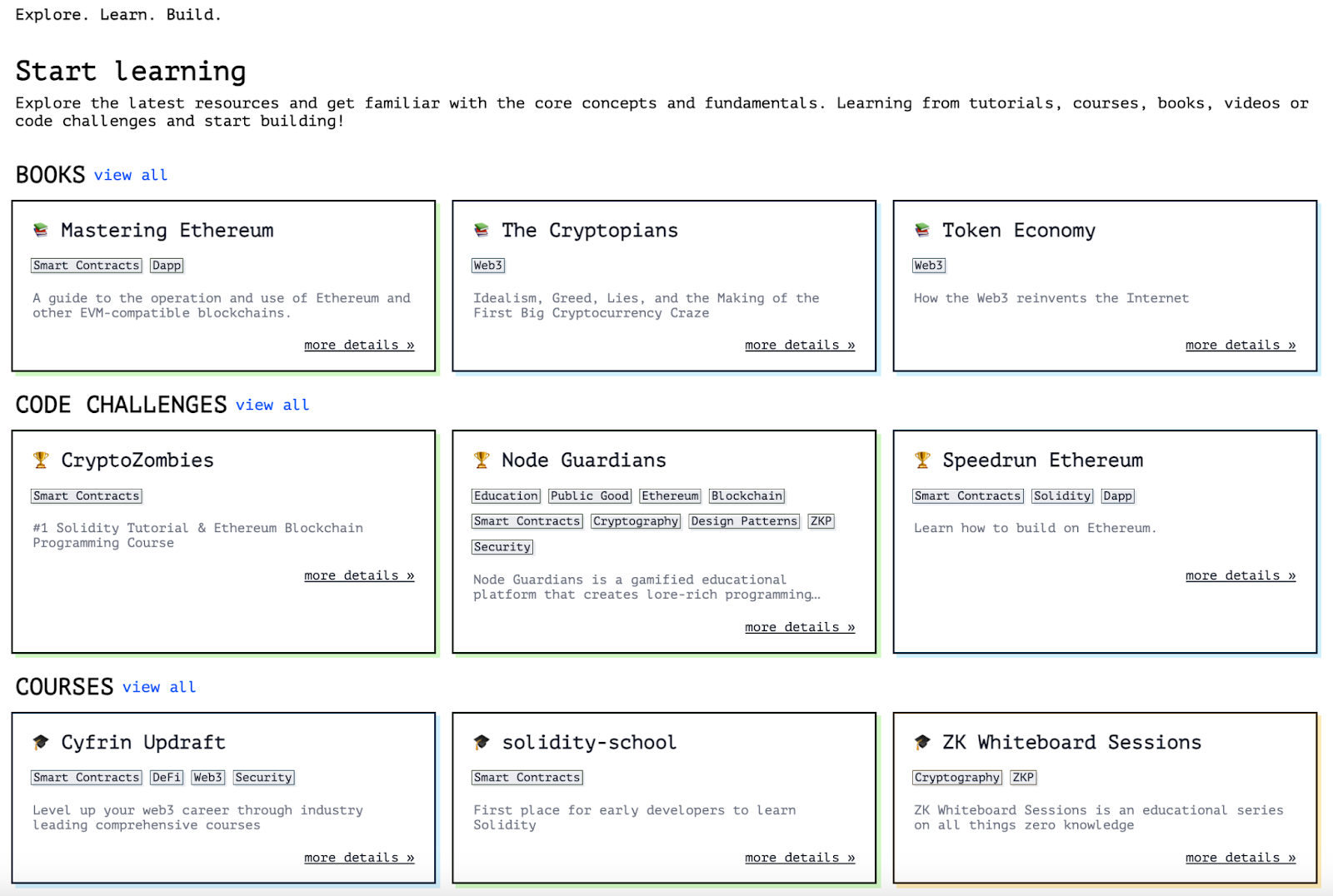This screenshot has height=896, width=1333.
Task: Click the graduation cap beside solidity-school
Action: coord(481,742)
